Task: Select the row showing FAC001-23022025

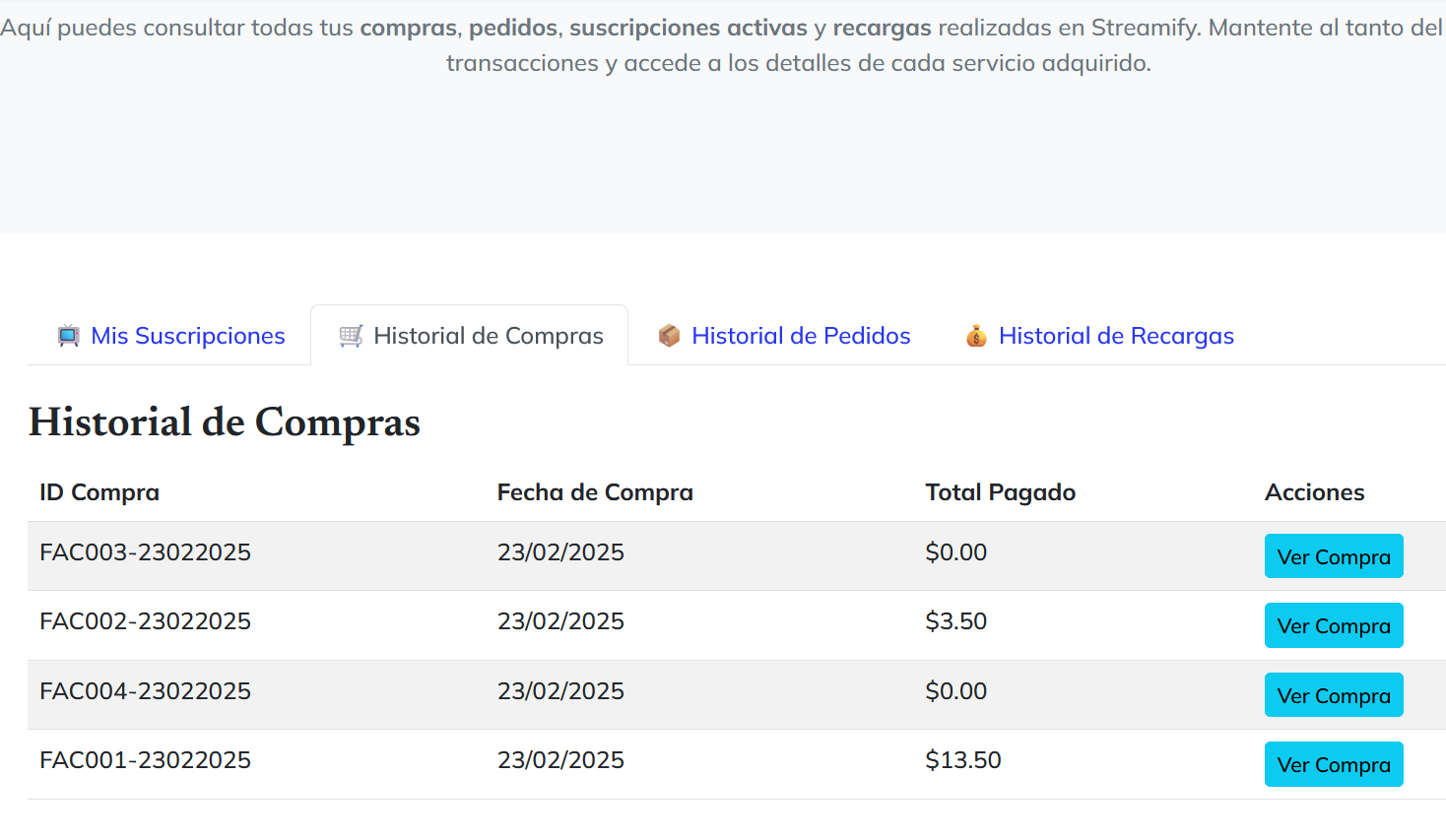Action: pyautogui.click(x=145, y=759)
